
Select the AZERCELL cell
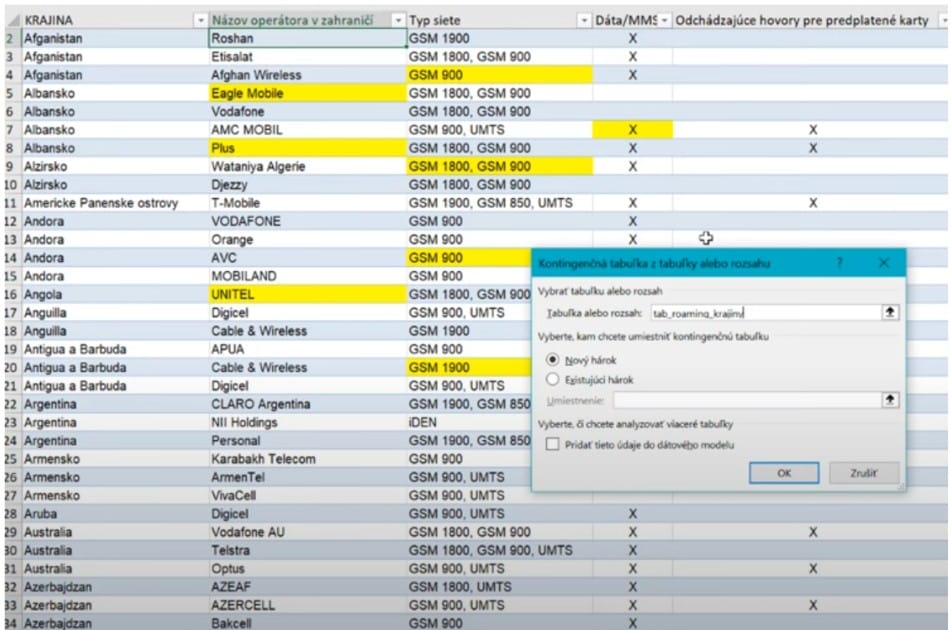click(308, 605)
